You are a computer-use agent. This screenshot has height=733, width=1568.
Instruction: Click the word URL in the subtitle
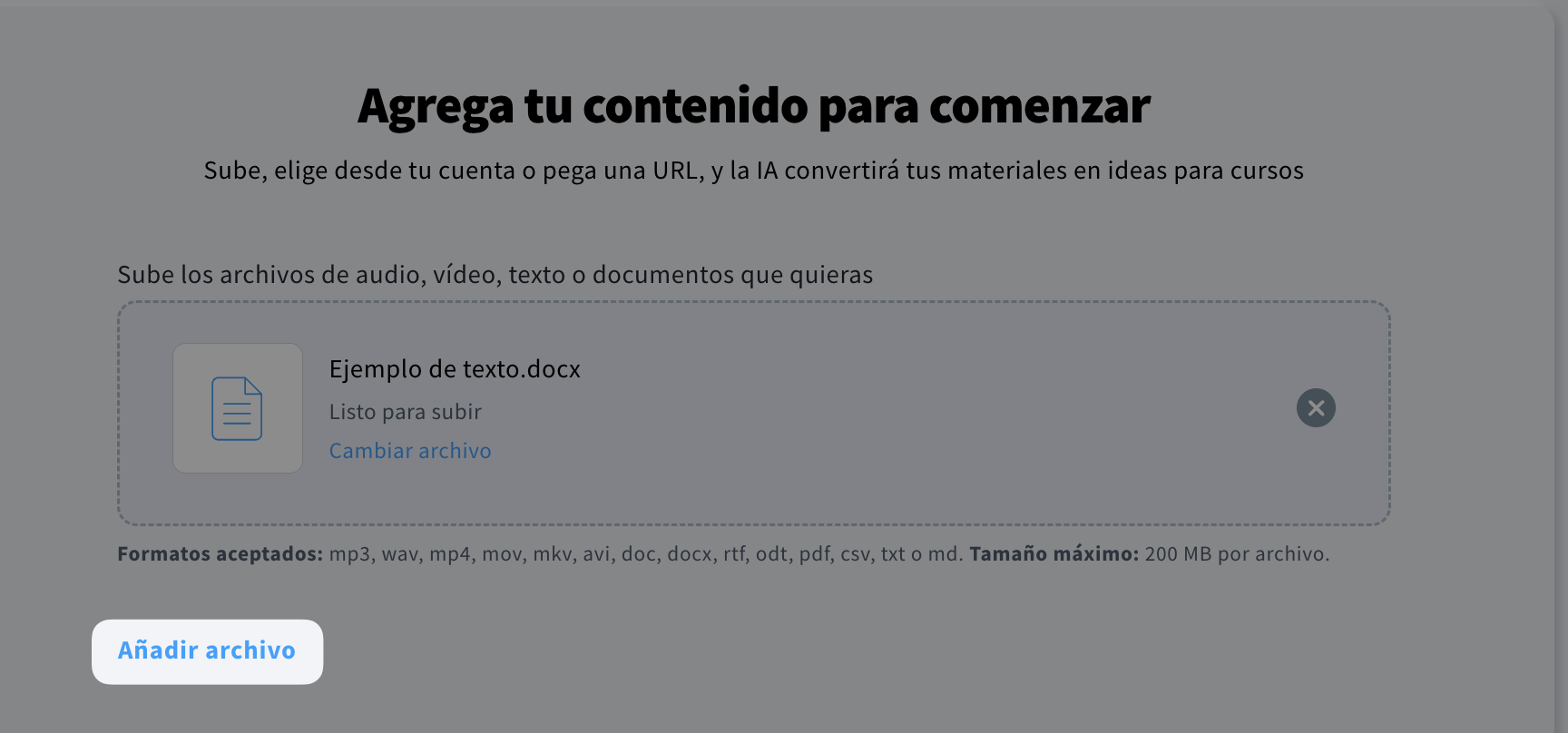click(x=676, y=171)
